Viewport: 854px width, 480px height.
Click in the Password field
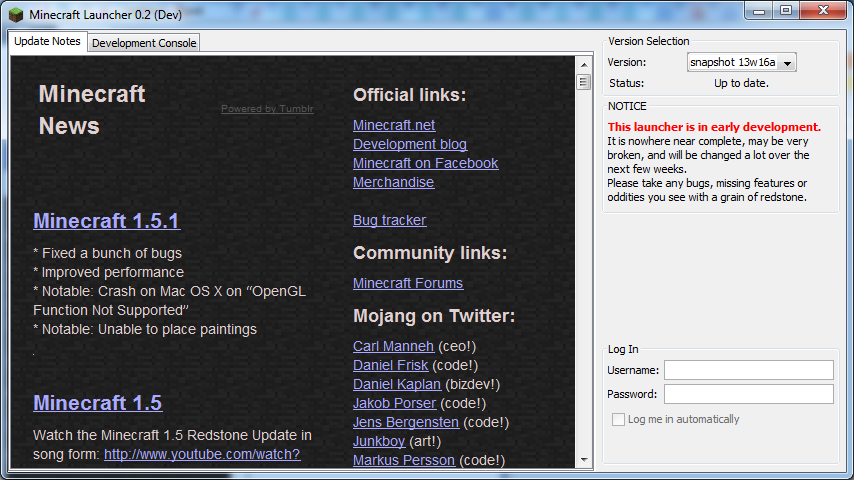(x=748, y=394)
